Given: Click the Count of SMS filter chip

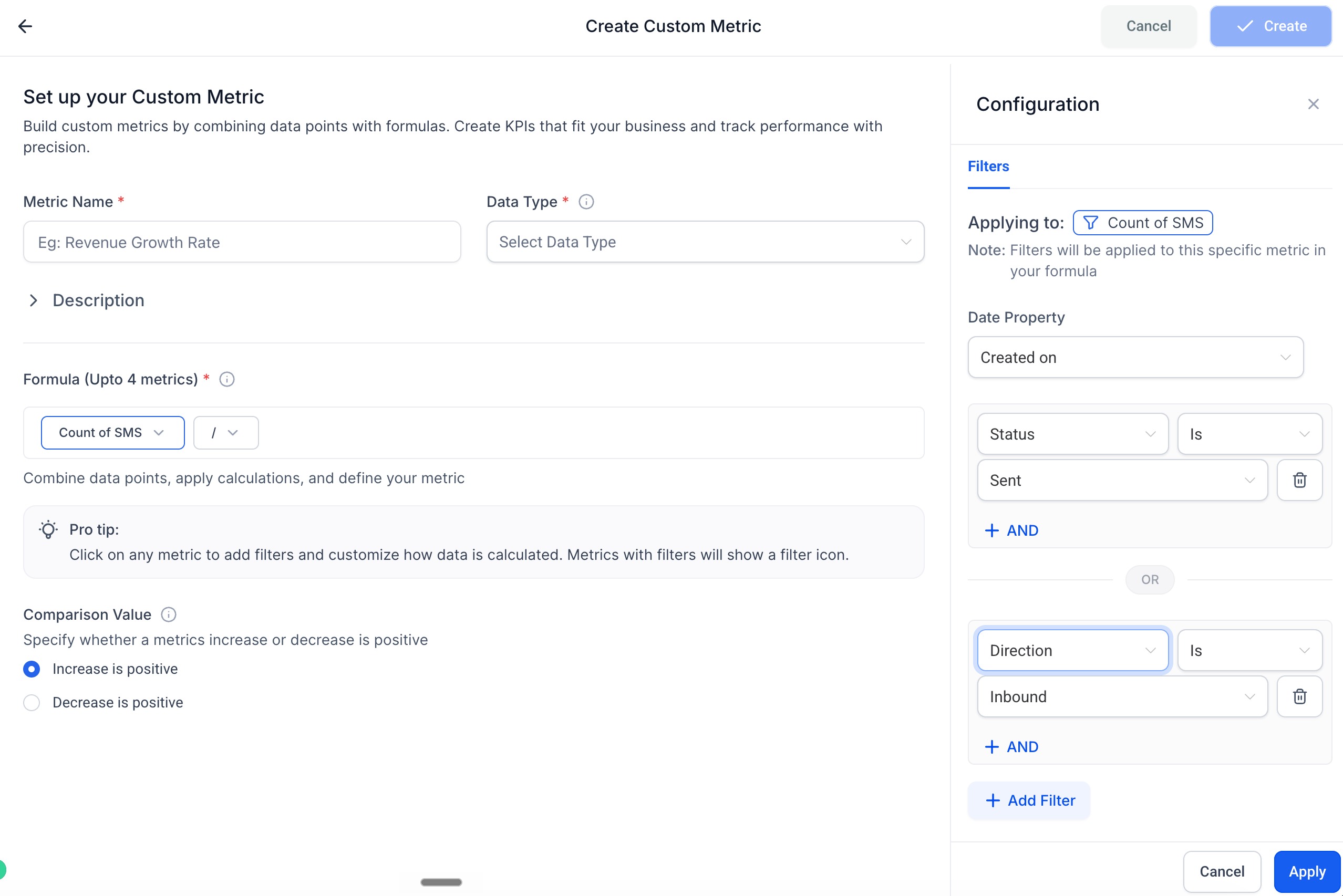Looking at the screenshot, I should coord(1142,223).
